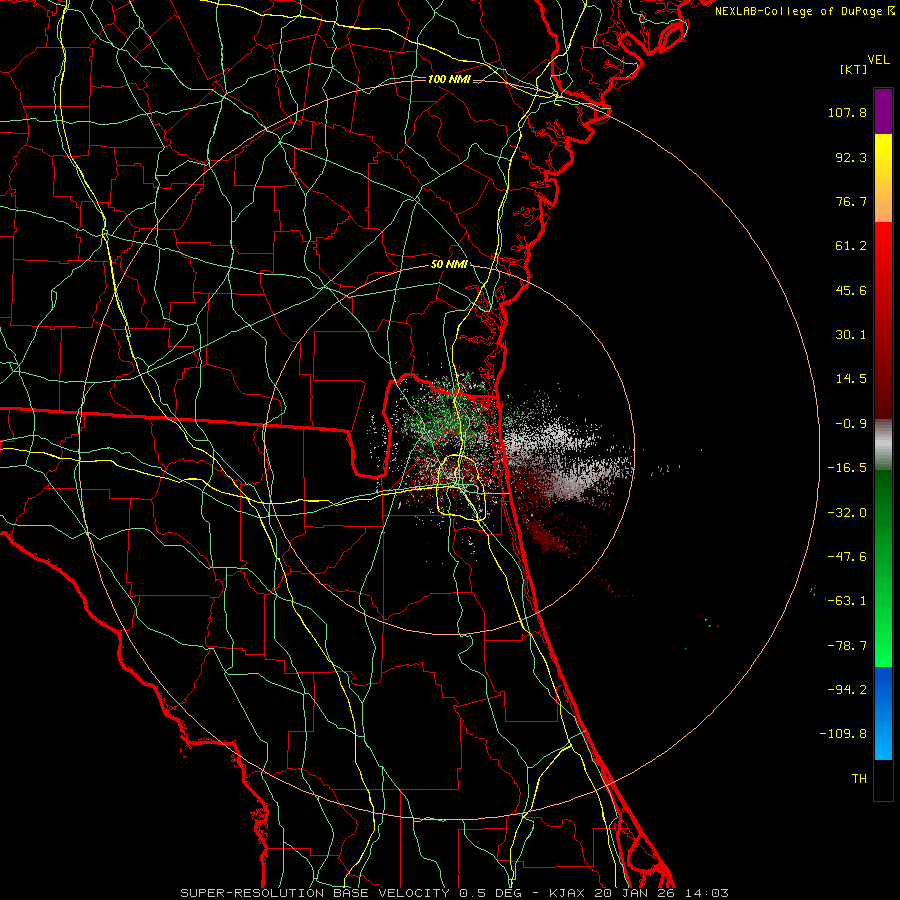The image size is (900, 900).
Task: Click the 92.3 legend value
Action: 851,157
